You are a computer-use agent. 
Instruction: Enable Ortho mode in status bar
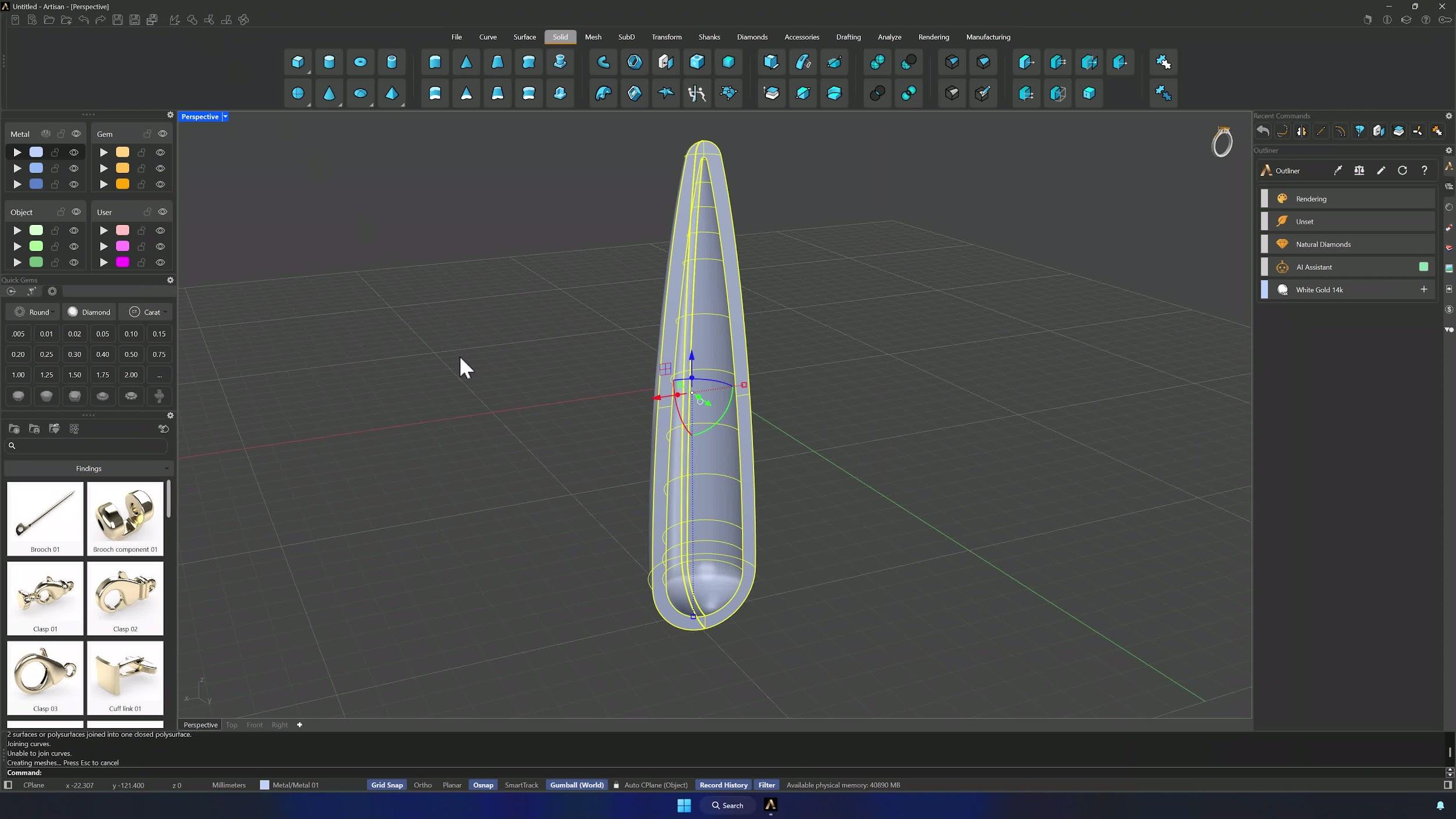tap(423, 785)
